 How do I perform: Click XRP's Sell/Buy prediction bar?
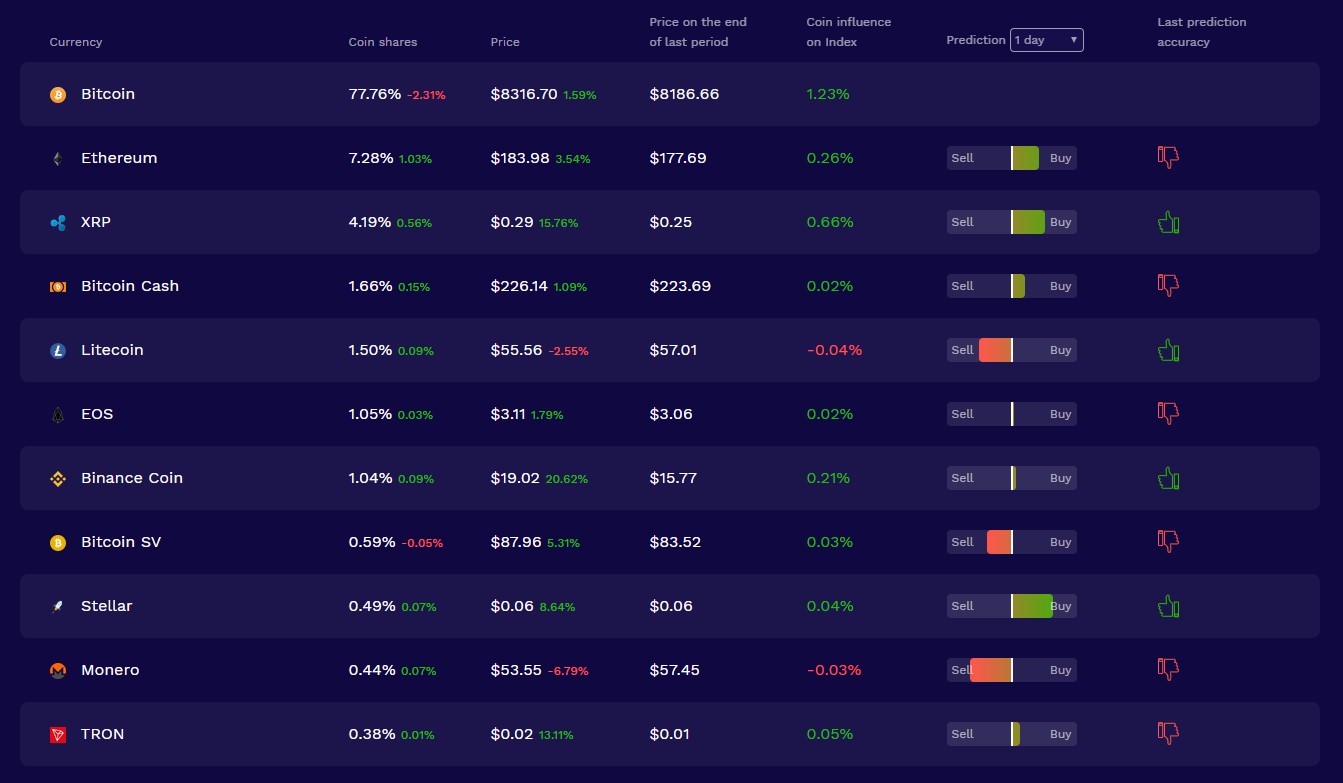1012,222
